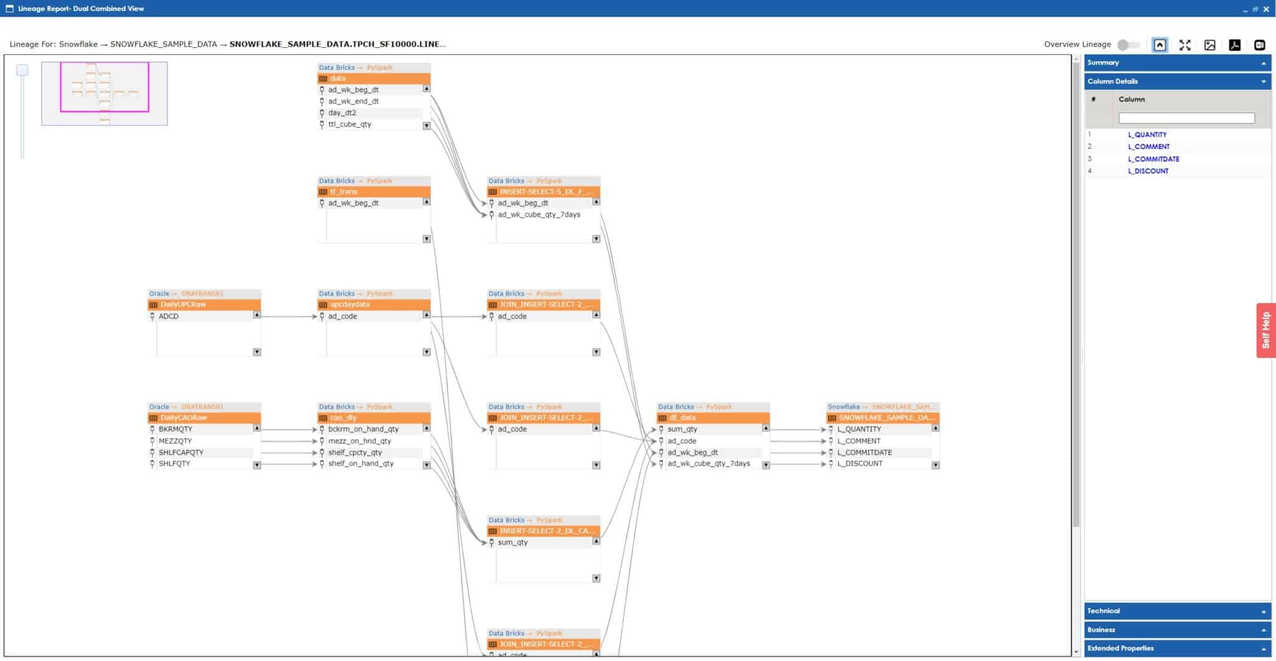Click the column icon beside L_QUANTITY in Snowflake node

coord(831,429)
